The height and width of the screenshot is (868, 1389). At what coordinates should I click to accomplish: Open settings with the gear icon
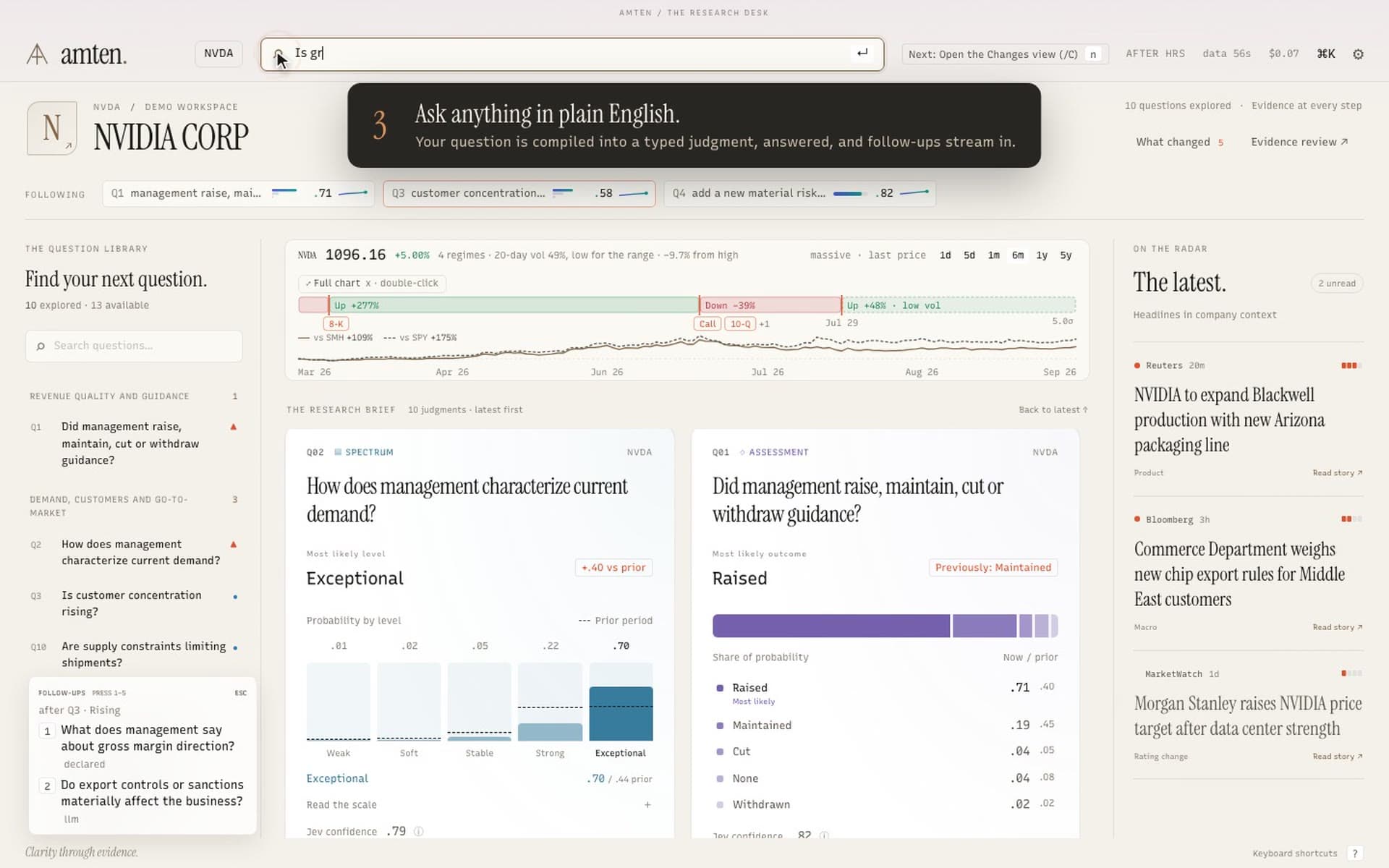[1358, 54]
